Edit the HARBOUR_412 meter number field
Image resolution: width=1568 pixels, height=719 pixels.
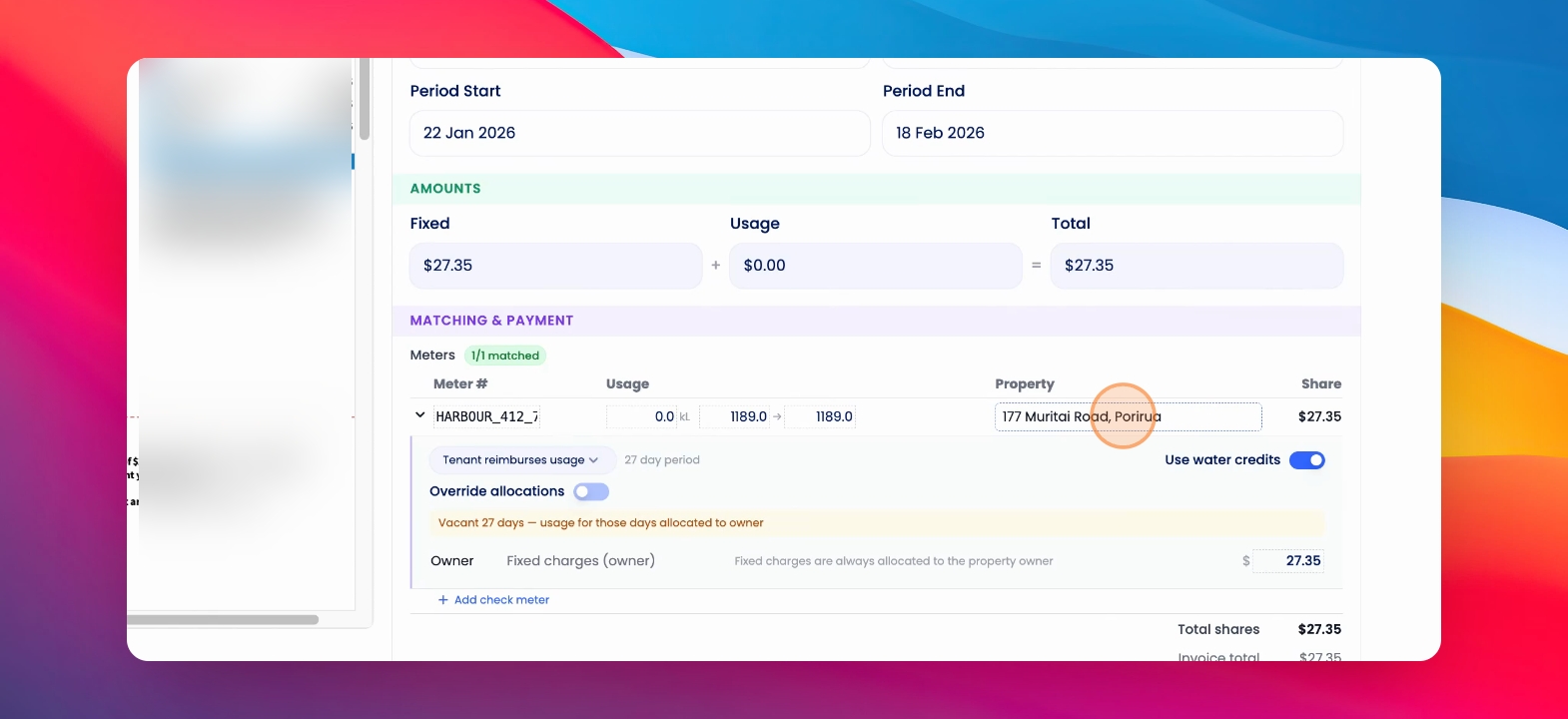click(486, 416)
